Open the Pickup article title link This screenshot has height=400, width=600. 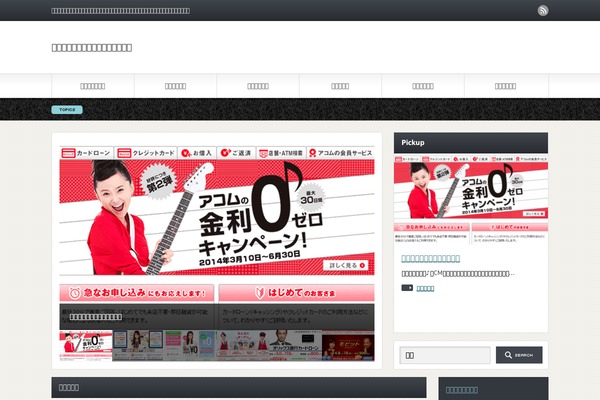point(430,259)
